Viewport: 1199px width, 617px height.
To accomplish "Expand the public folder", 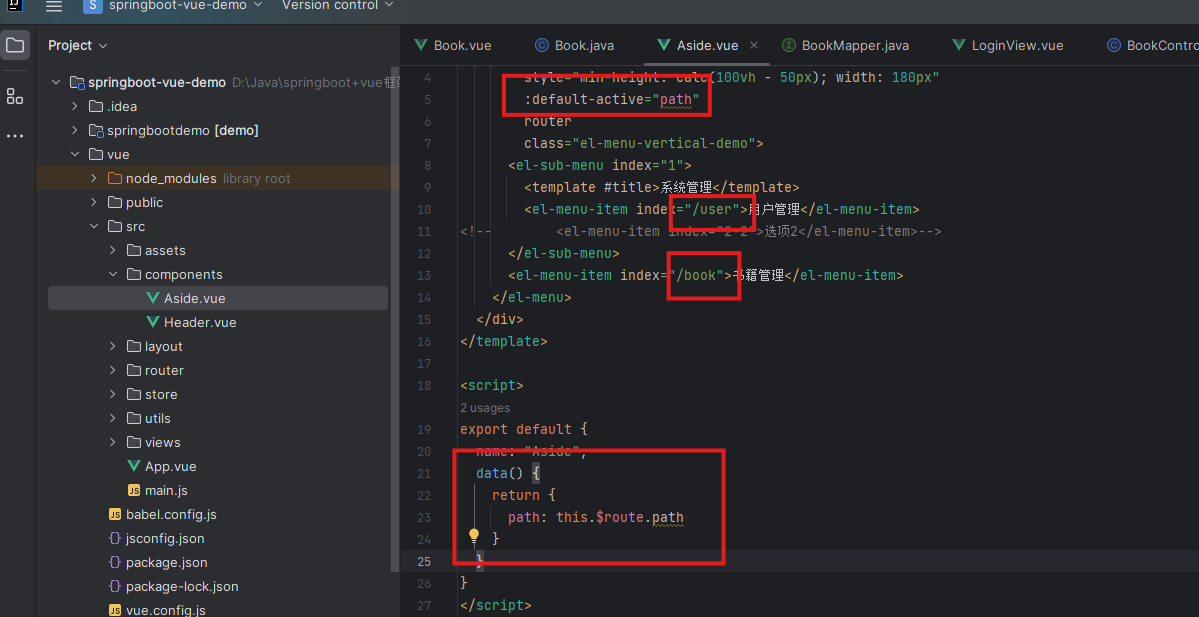I will point(93,203).
